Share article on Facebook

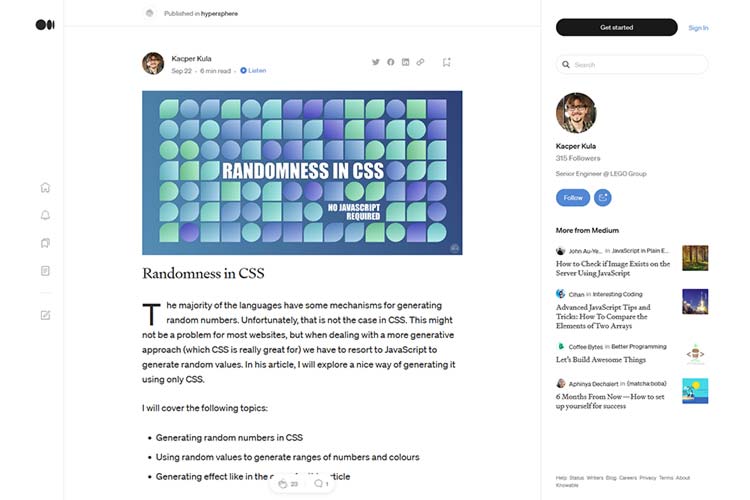[391, 62]
